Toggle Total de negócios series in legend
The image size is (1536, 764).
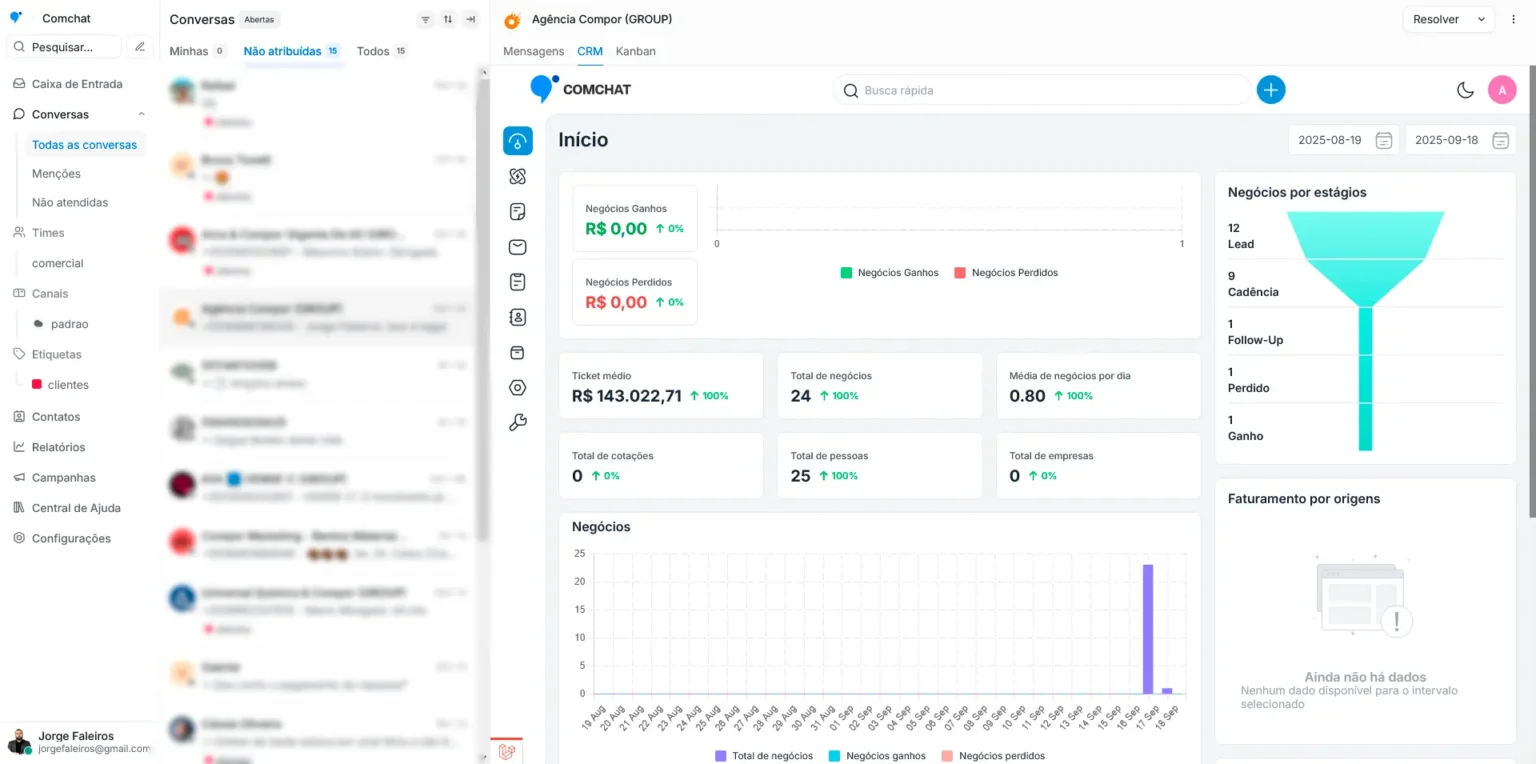763,756
